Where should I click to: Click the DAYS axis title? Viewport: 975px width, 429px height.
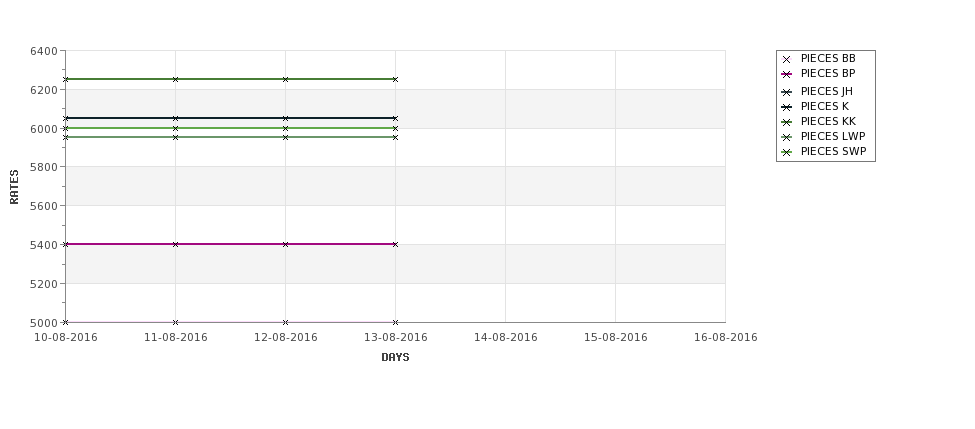pyautogui.click(x=395, y=358)
